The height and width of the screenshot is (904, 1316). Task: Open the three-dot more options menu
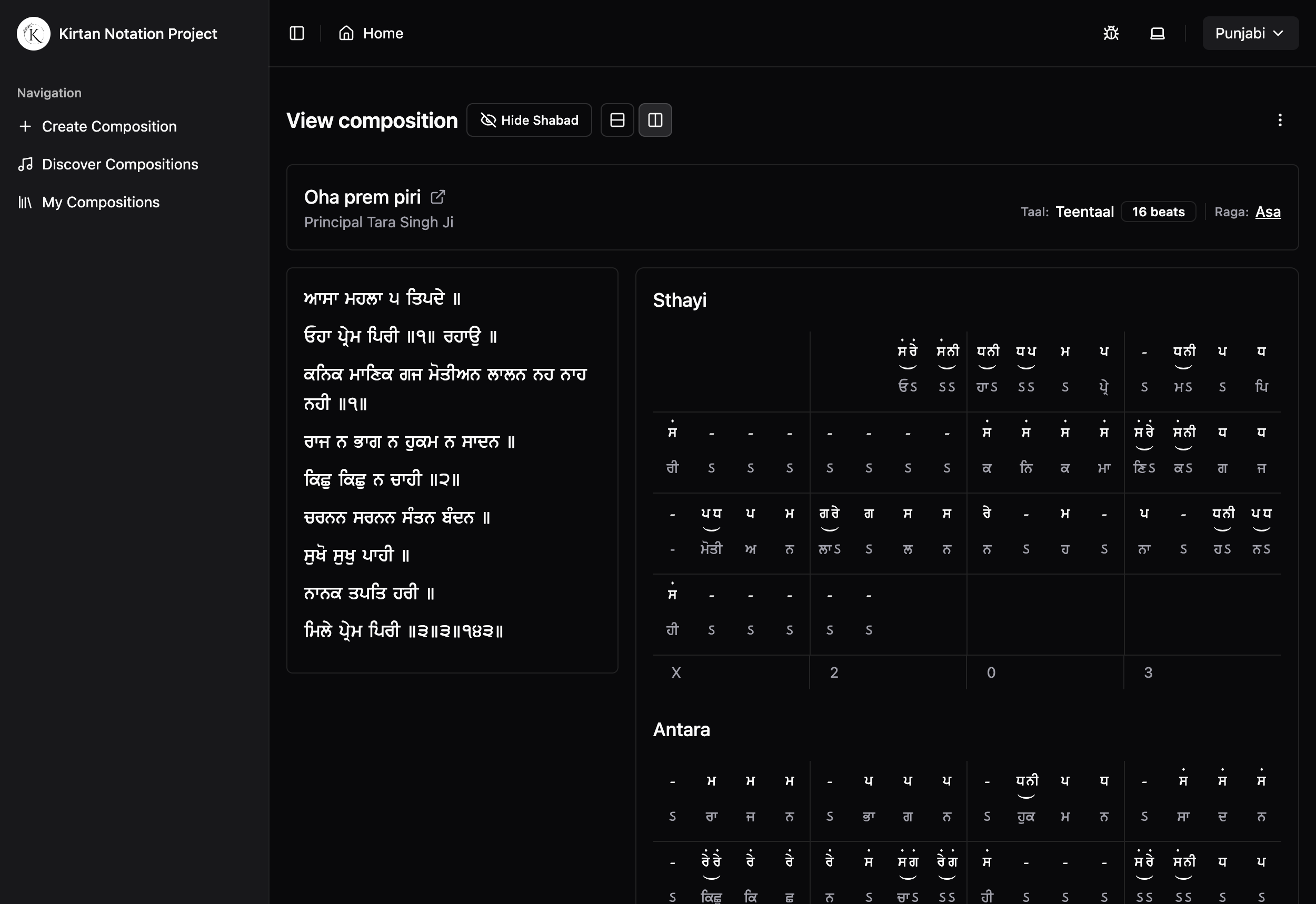tap(1280, 120)
